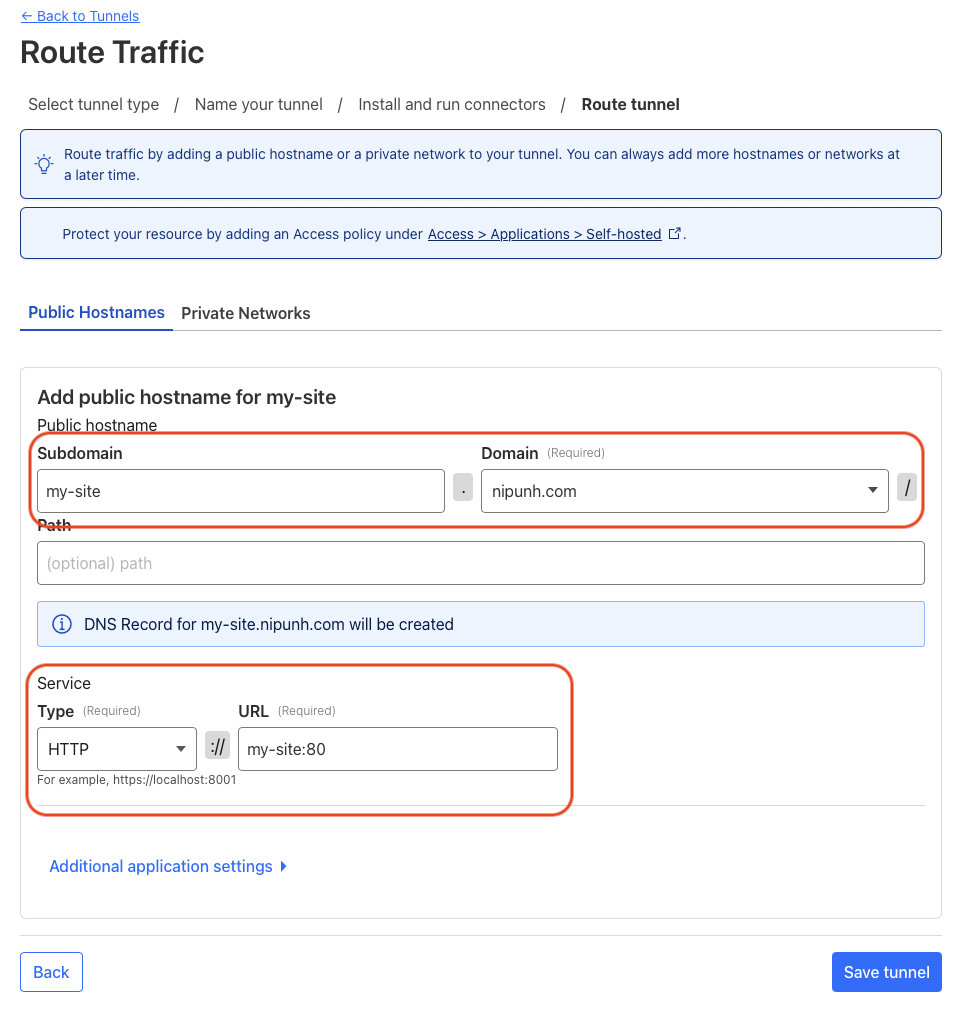Click the Install and run connectors step
The width and height of the screenshot is (966, 1017).
(x=452, y=104)
